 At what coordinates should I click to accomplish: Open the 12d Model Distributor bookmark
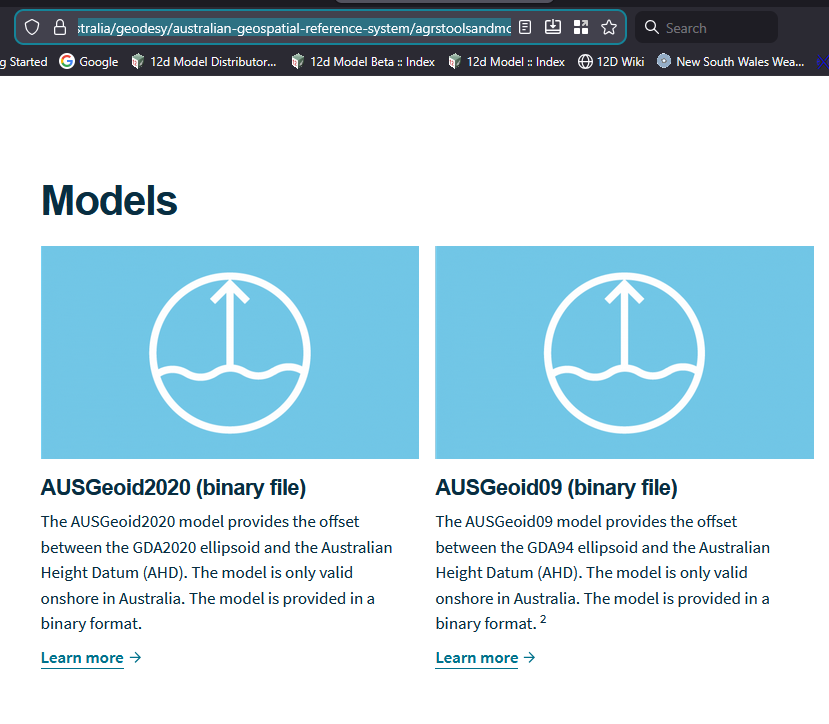tap(204, 62)
